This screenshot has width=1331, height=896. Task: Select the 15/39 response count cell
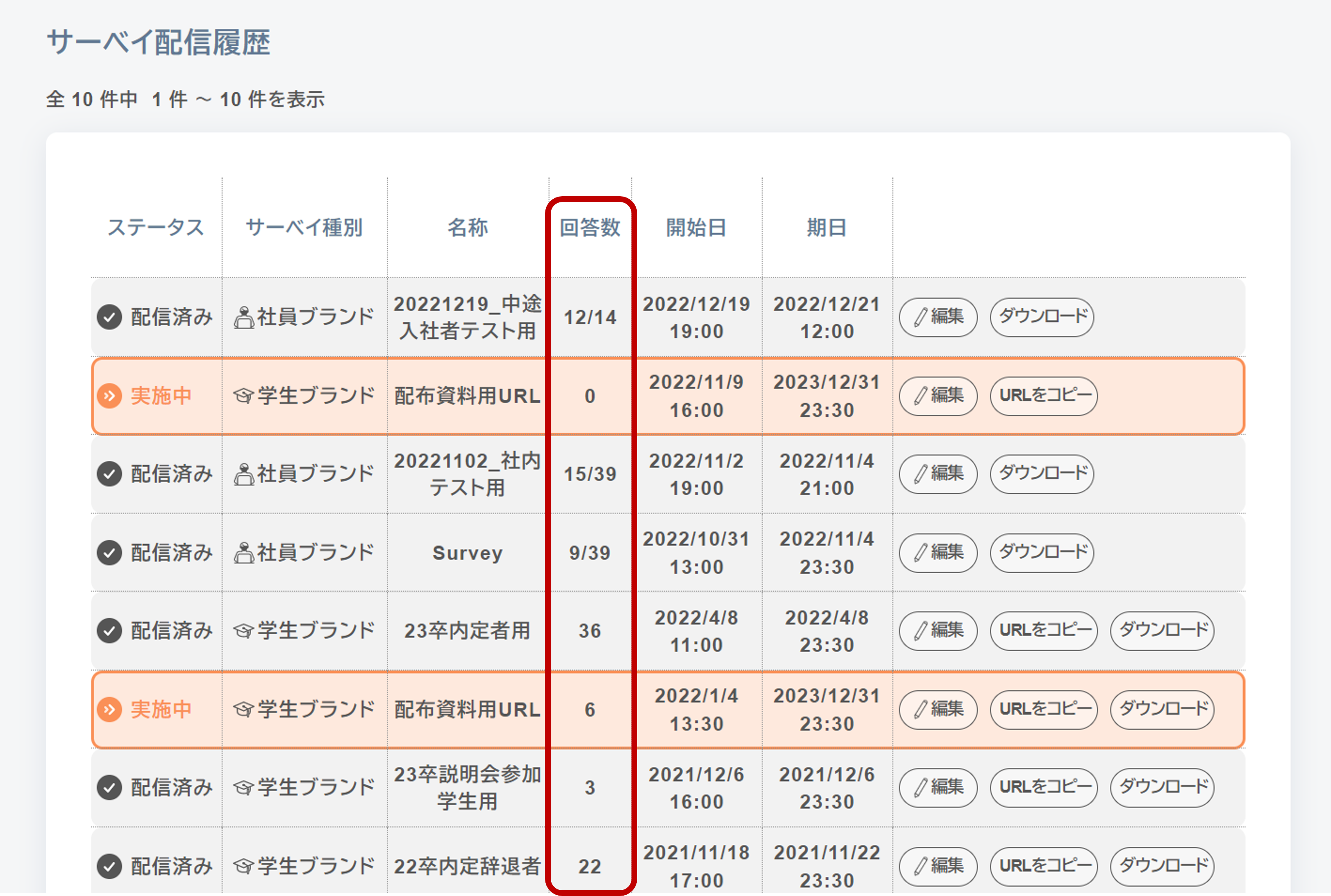pyautogui.click(x=590, y=474)
